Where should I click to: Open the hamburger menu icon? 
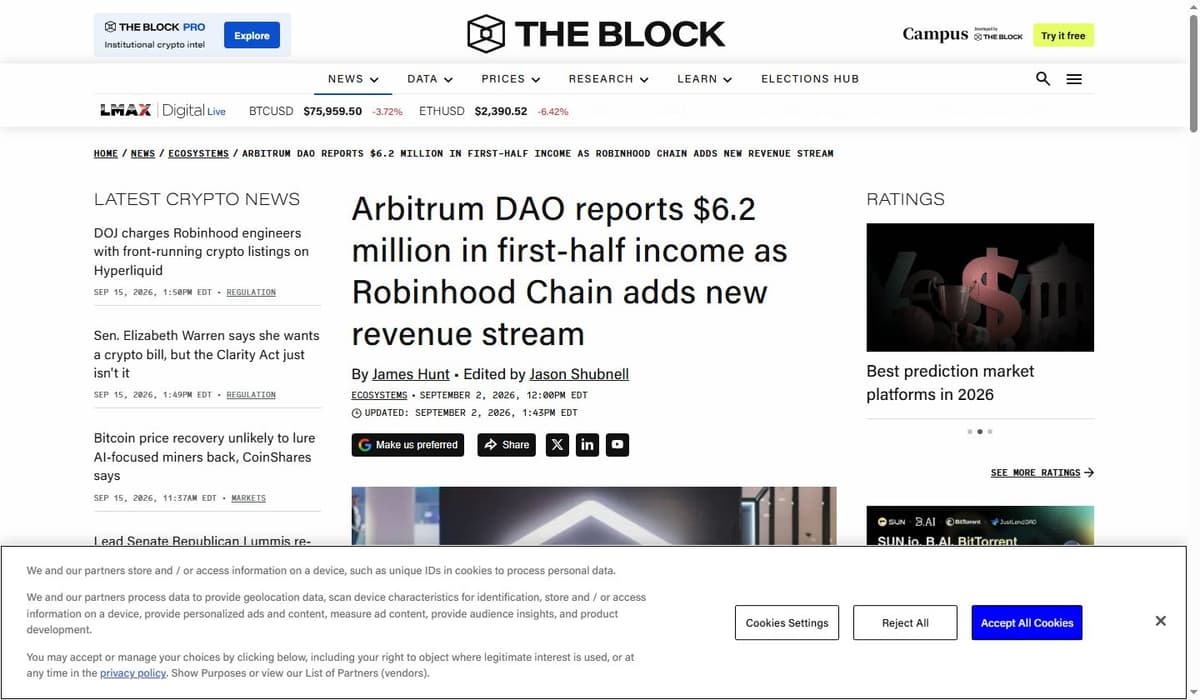1074,79
